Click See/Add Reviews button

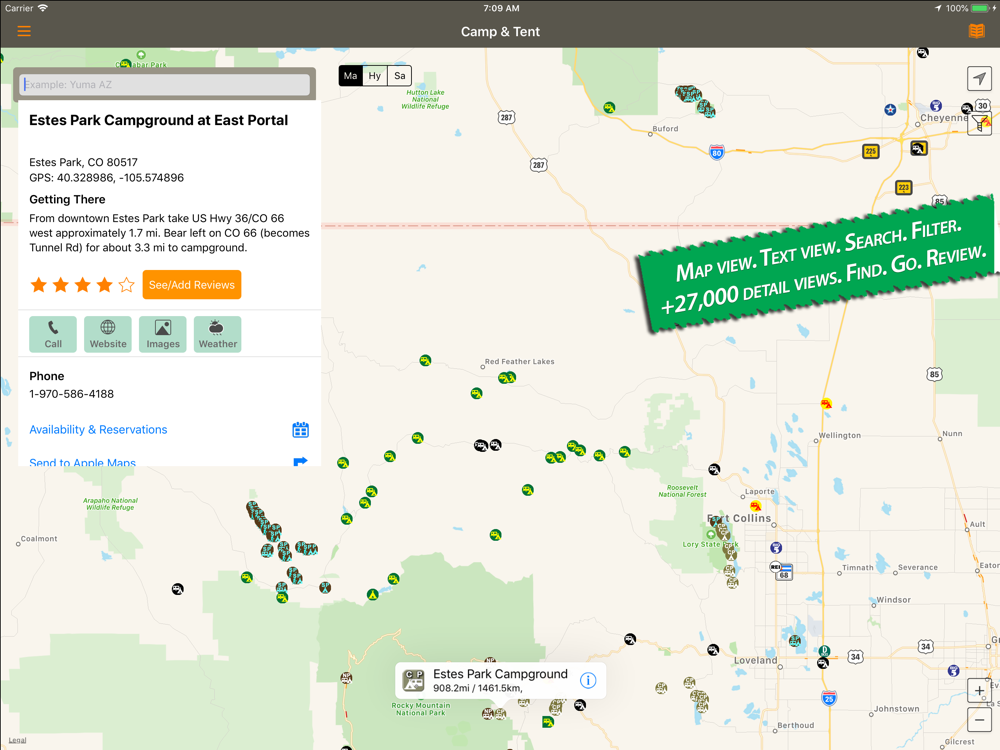(x=192, y=284)
